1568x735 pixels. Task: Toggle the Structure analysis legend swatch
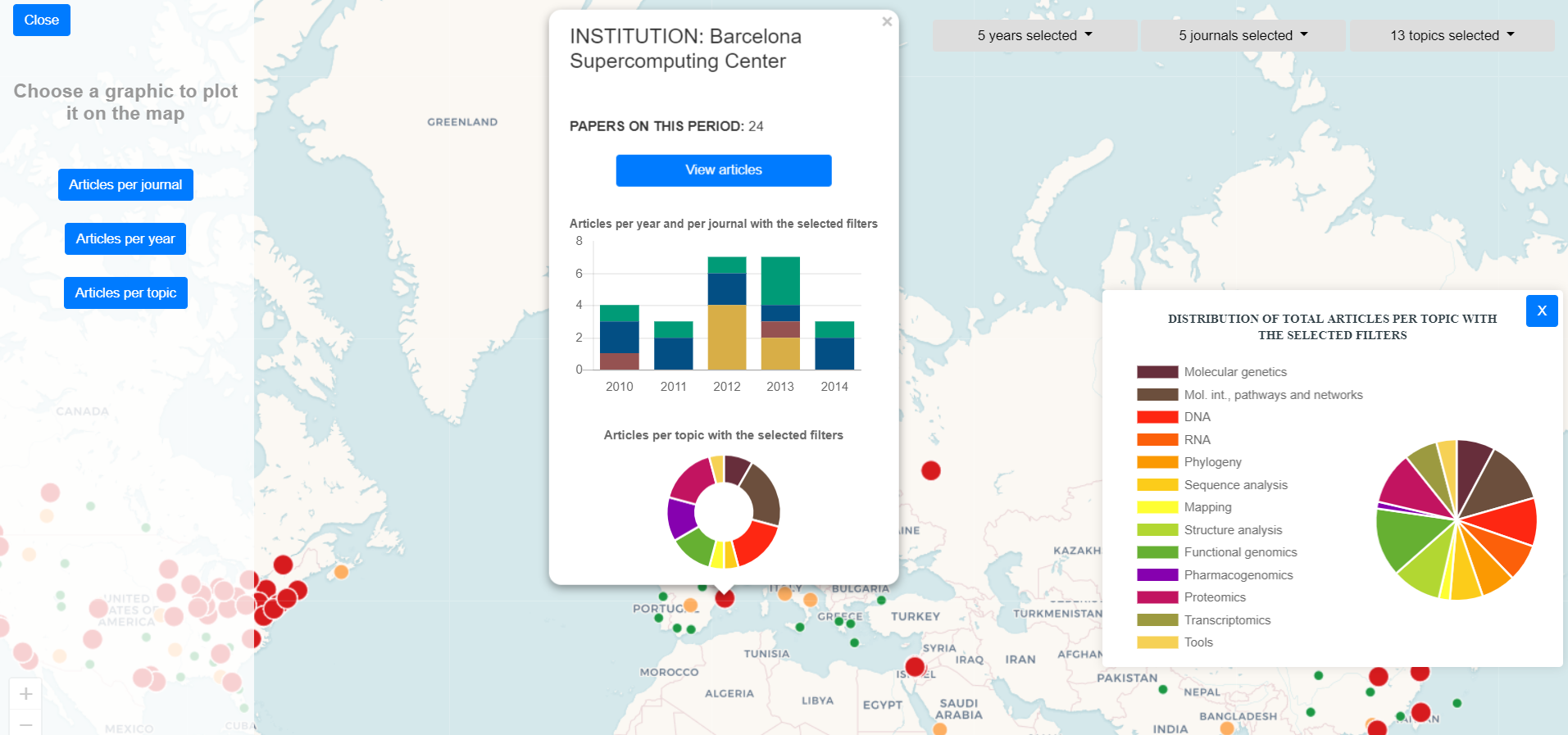1157,529
